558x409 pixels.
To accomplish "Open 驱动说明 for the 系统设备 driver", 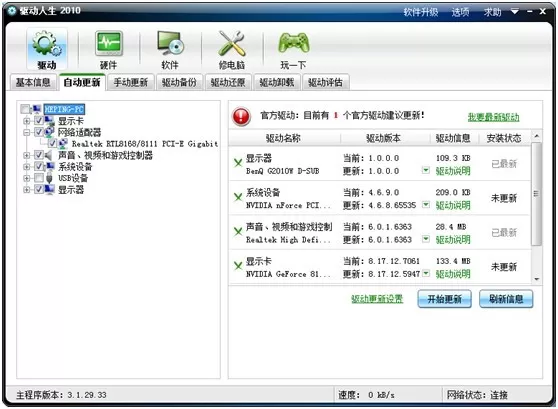I will pyautogui.click(x=453, y=205).
